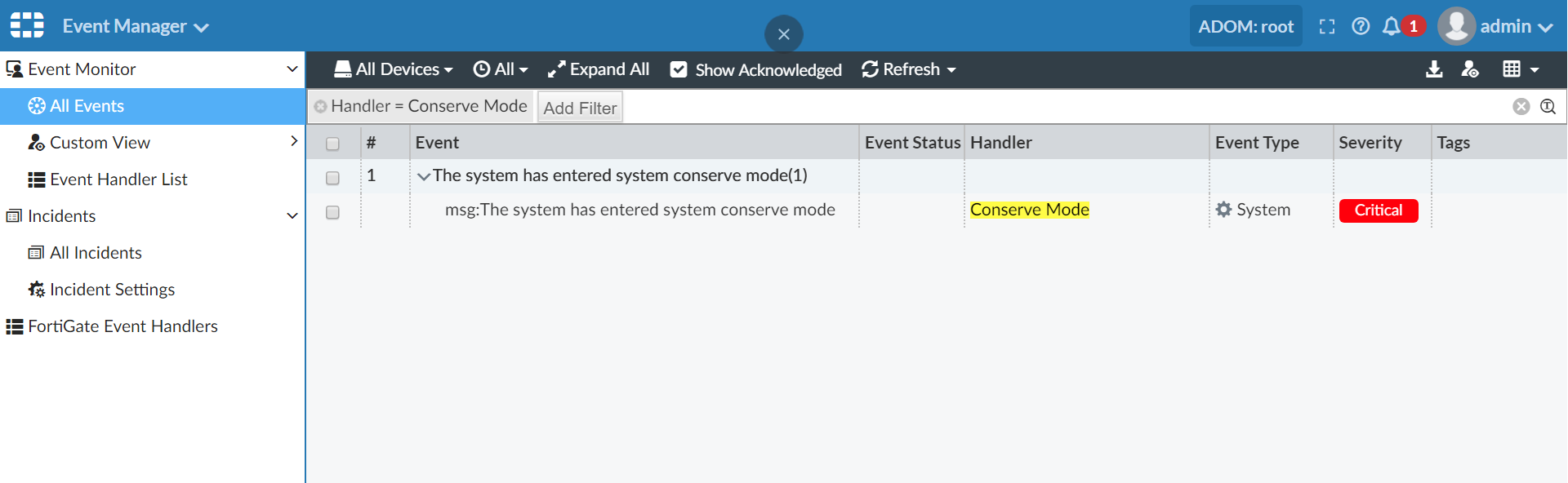Open Incident Settings from the sidebar
The height and width of the screenshot is (483, 1568).
click(112, 289)
